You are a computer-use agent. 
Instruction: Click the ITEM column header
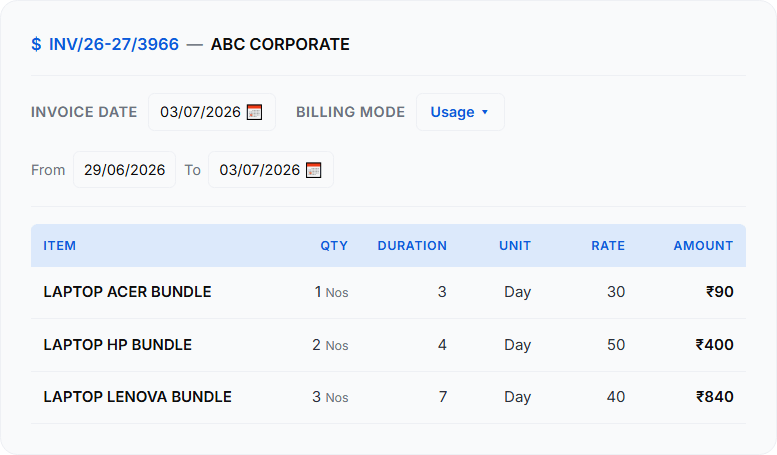tap(59, 246)
